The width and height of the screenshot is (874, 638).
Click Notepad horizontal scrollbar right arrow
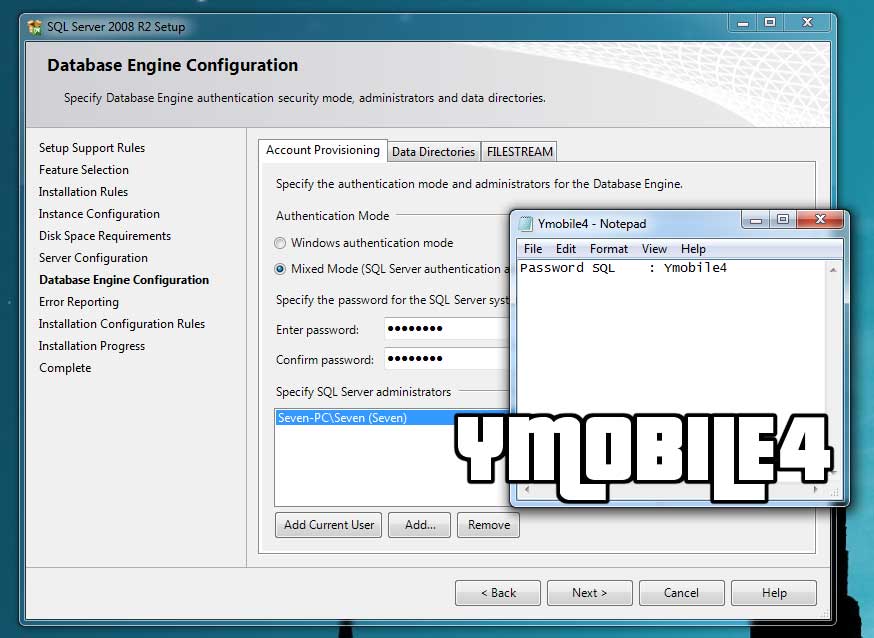[x=815, y=490]
